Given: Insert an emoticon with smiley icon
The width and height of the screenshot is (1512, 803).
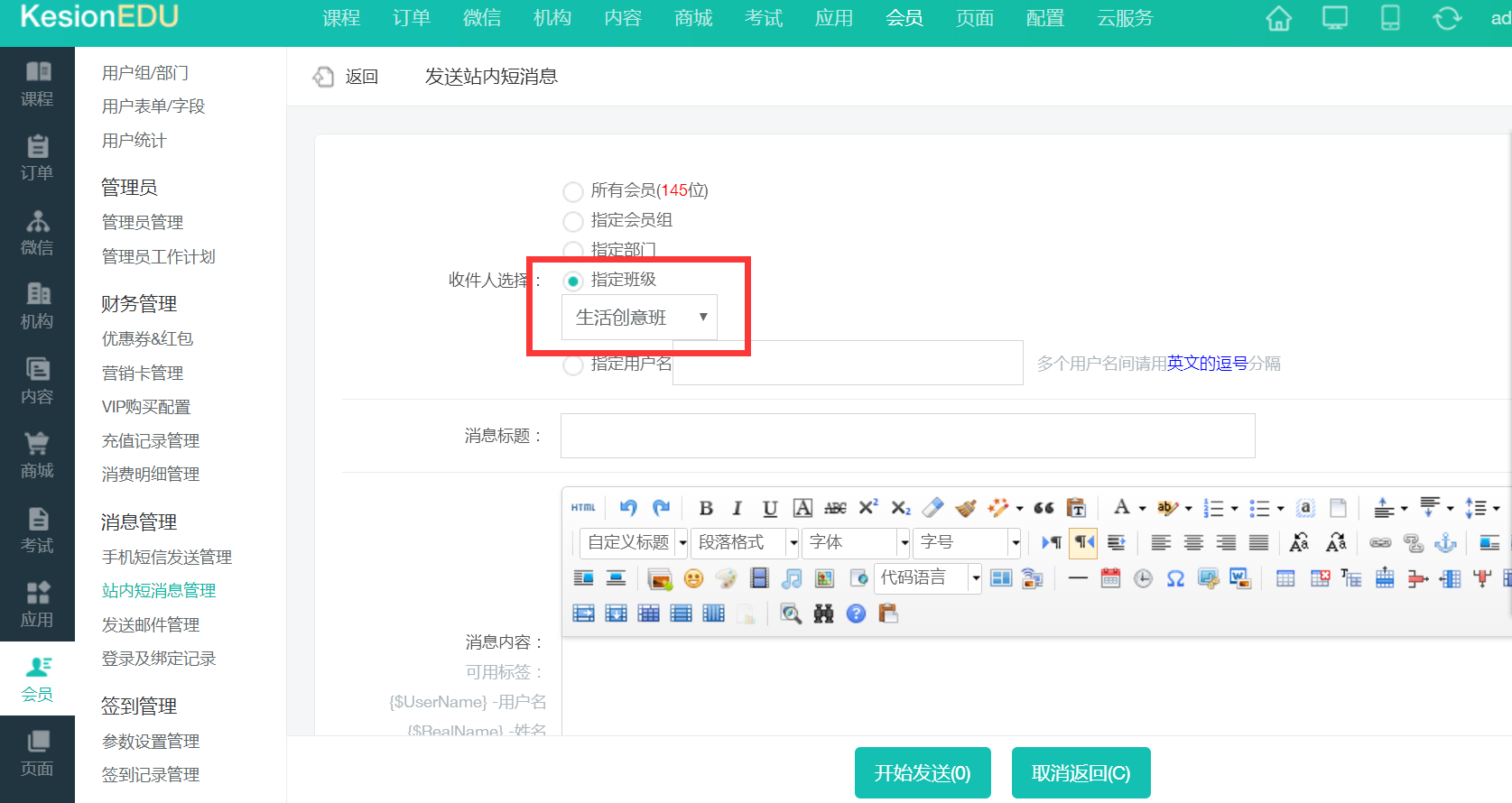Looking at the screenshot, I should (693, 578).
